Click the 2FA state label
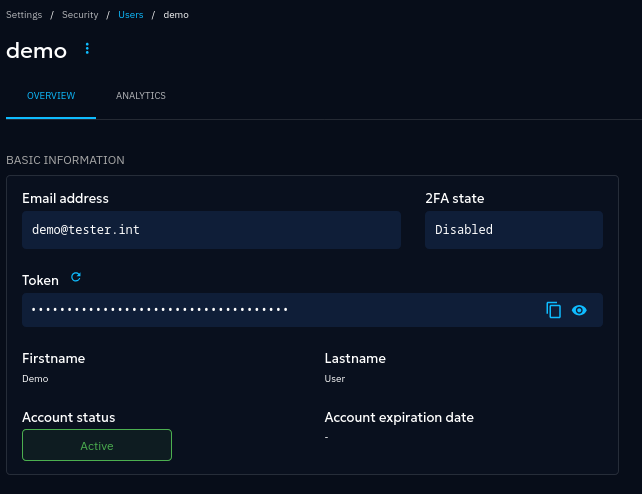Screen dimensions: 642x494 pyautogui.click(x=454, y=199)
